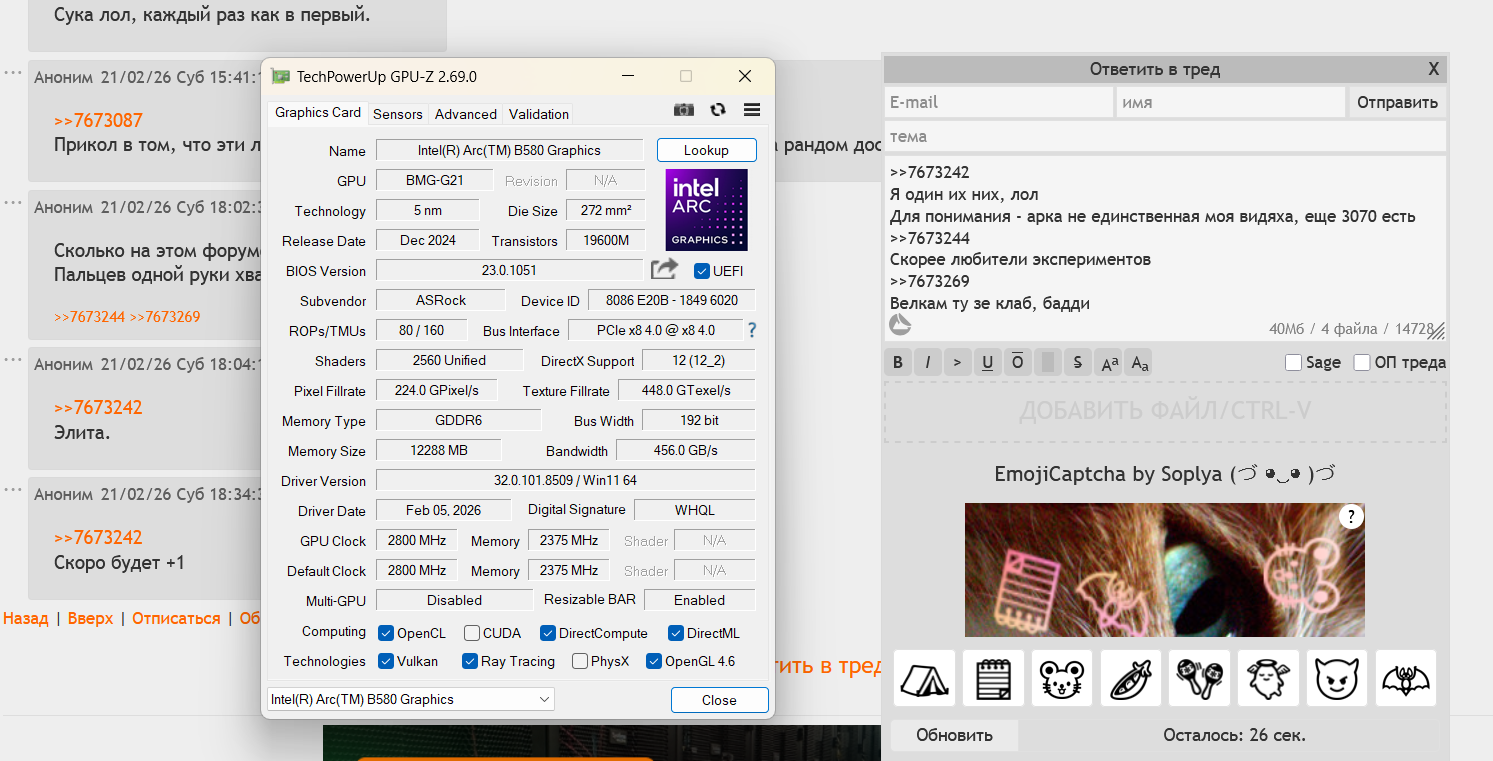Apply subscript formatting in reply form
Viewport: 1493px width, 761px height.
click(1140, 362)
